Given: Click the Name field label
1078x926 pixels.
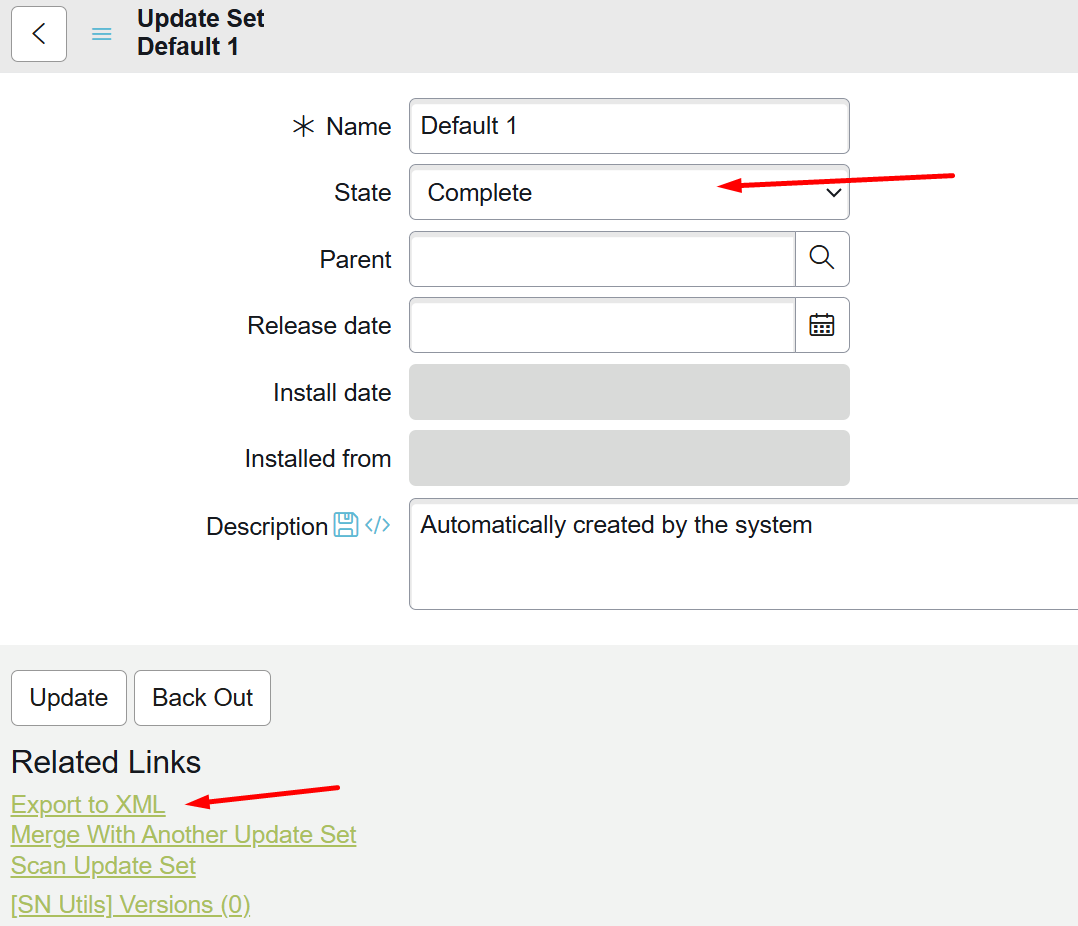Looking at the screenshot, I should 358,127.
